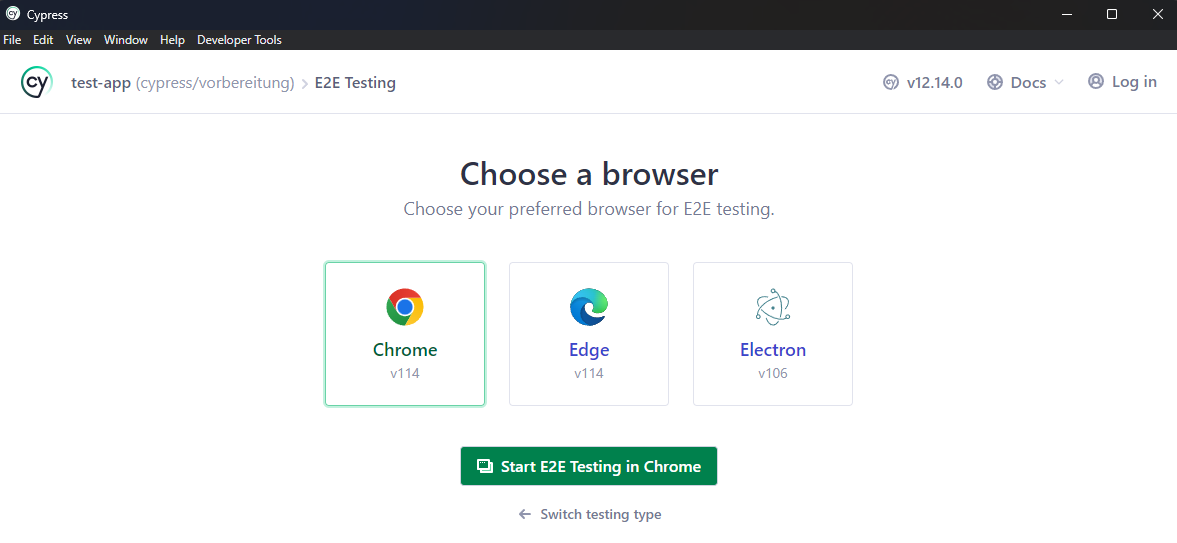Click the Cypress logo in the header

(37, 82)
